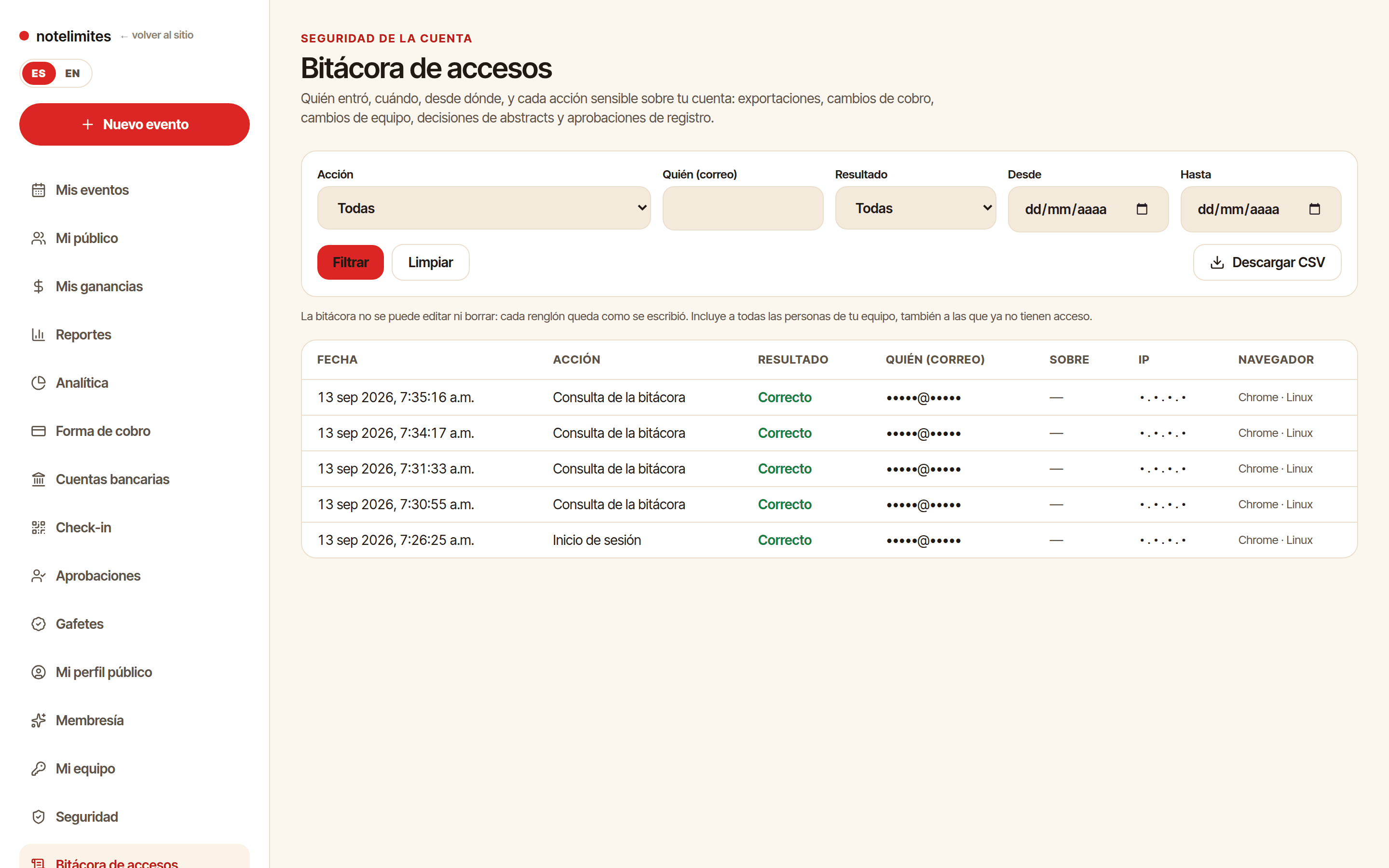Click the Hasta date field

(x=1261, y=209)
